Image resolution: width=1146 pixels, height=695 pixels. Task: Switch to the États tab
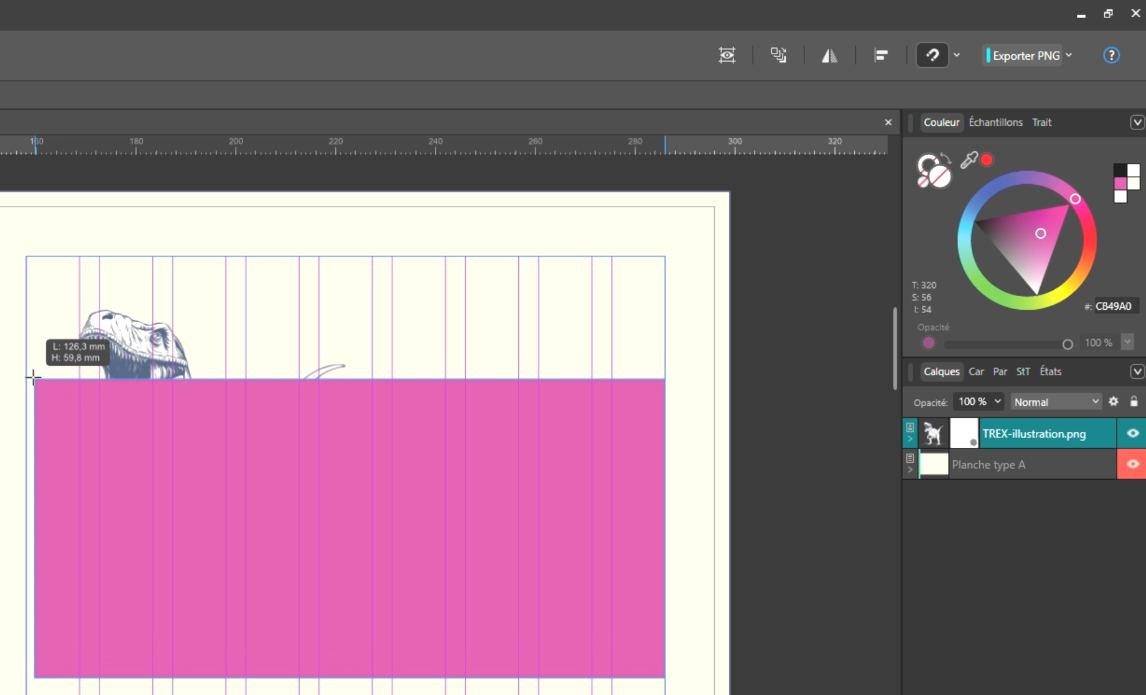click(1050, 371)
